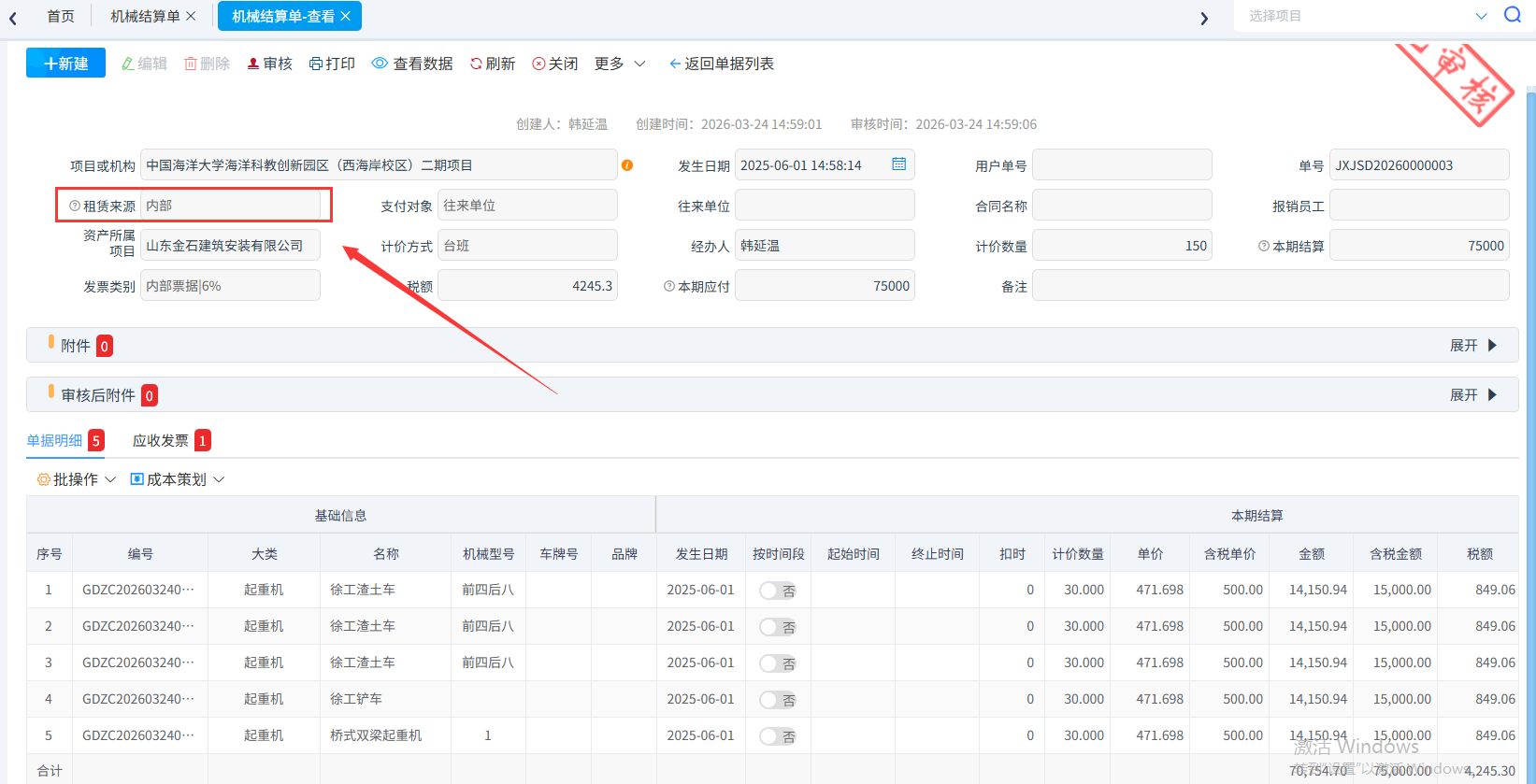Click 查看数据 eye icon button

[412, 64]
